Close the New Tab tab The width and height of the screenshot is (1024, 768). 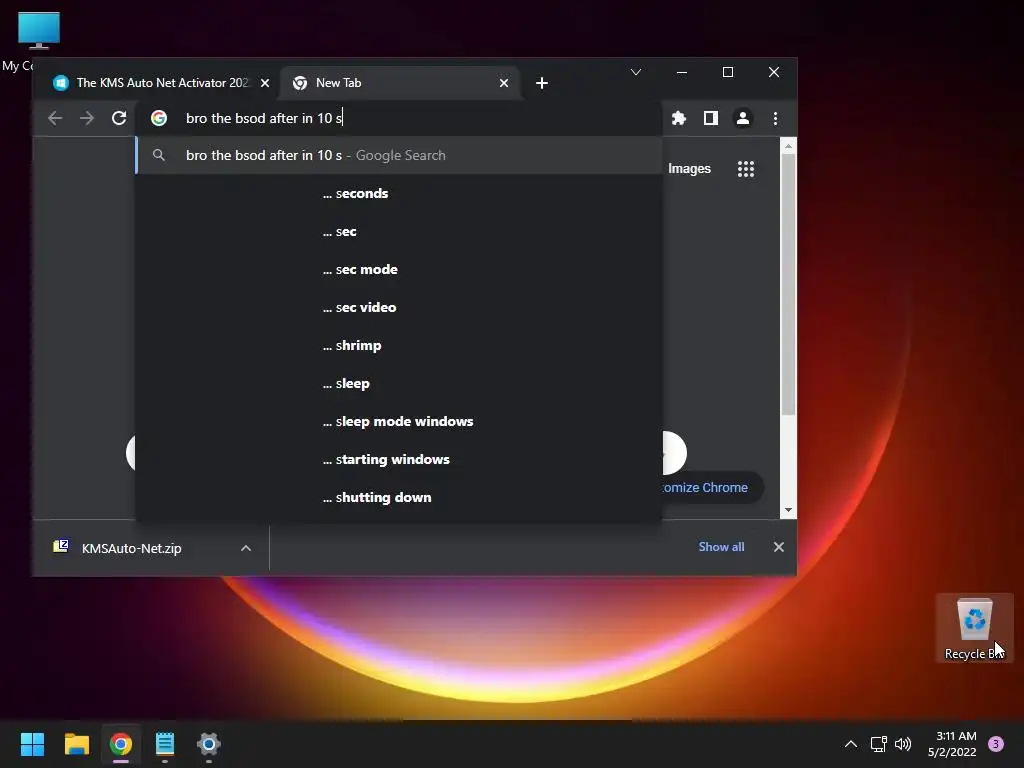(504, 83)
